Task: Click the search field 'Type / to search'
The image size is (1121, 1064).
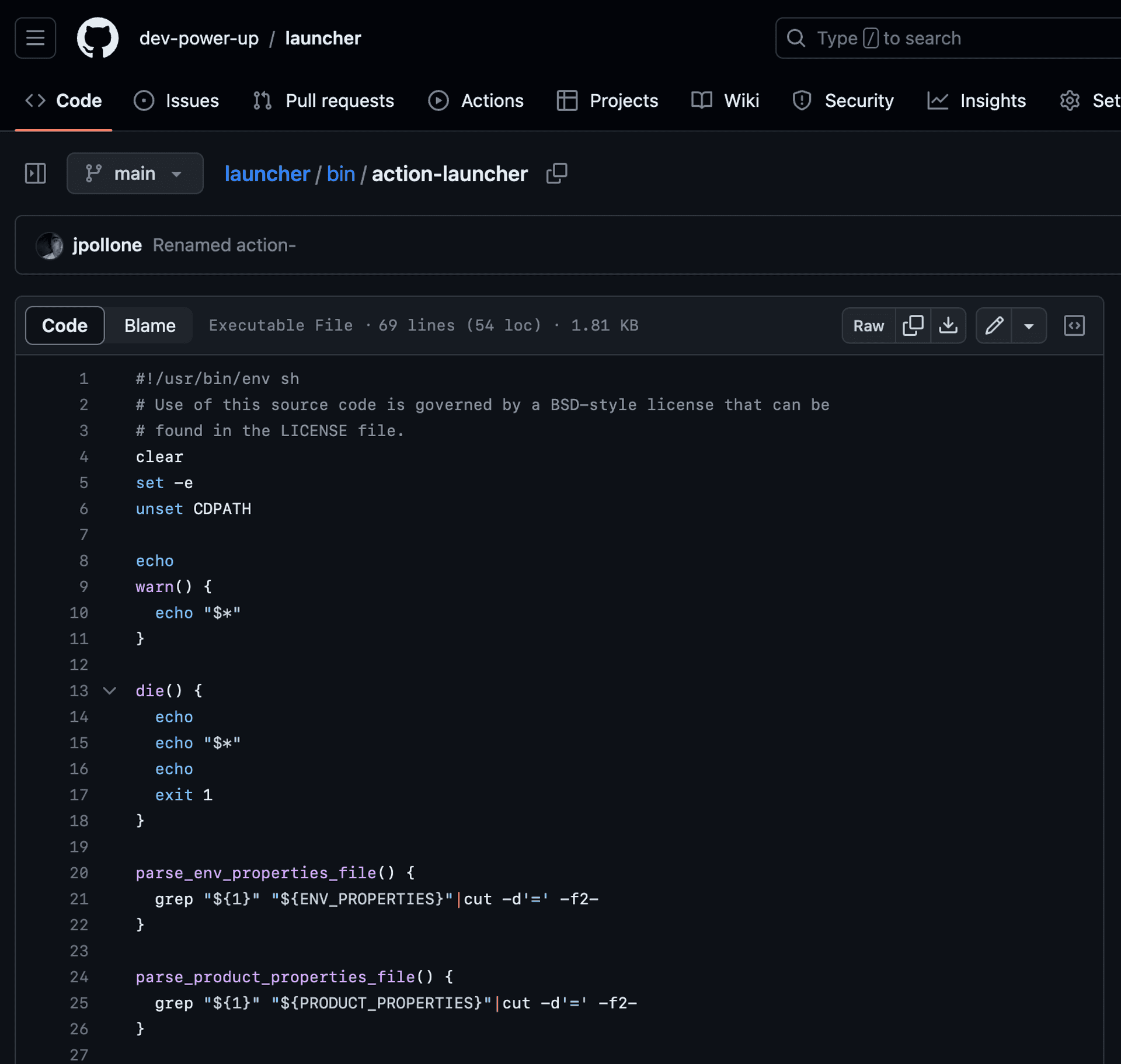Action: click(x=948, y=38)
